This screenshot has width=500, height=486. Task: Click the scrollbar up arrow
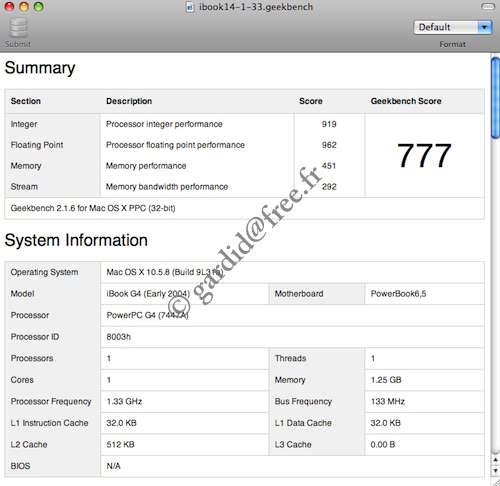click(495, 460)
